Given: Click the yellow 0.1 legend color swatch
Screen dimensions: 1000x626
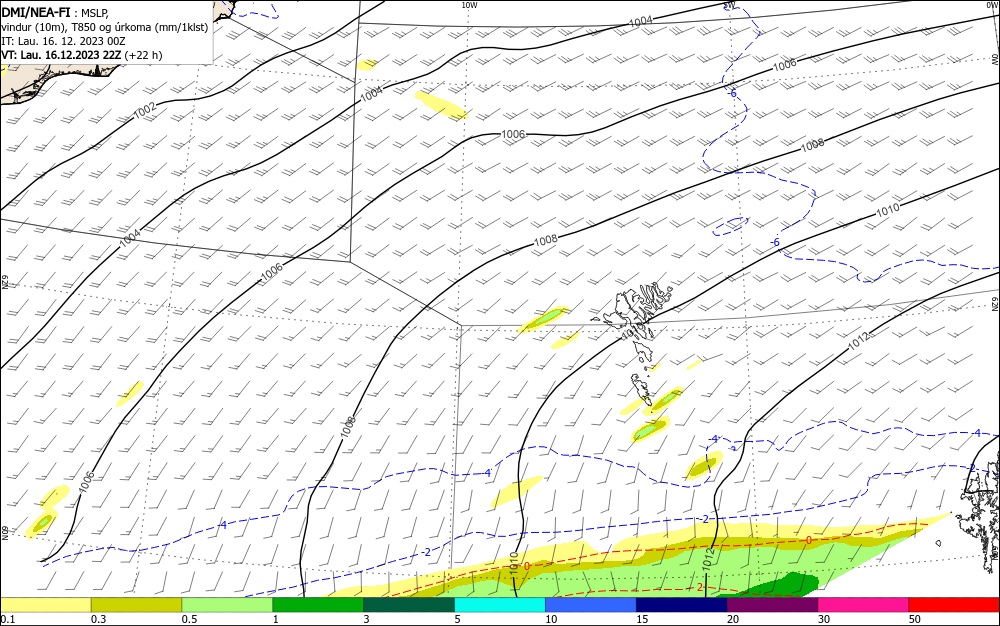Looking at the screenshot, I should (x=46, y=605).
